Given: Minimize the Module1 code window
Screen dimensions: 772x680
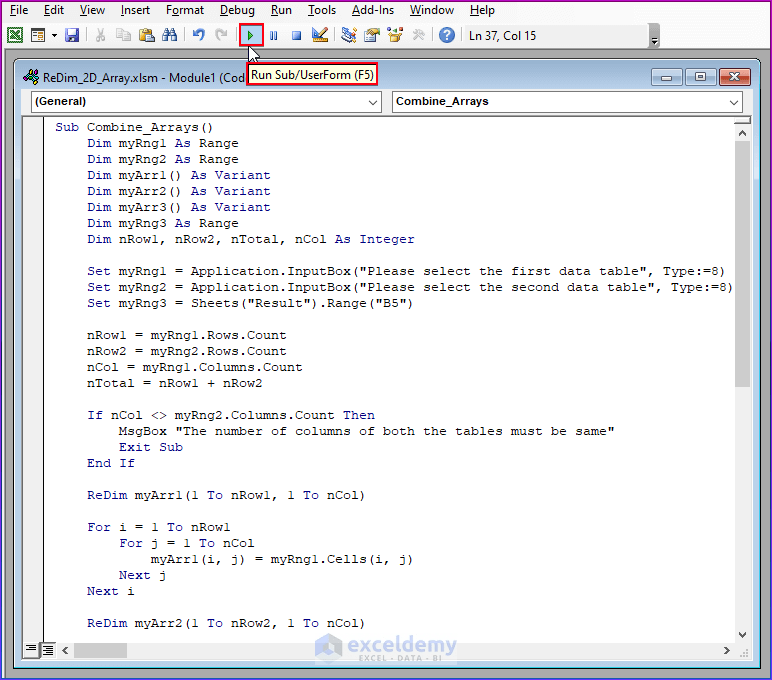Looking at the screenshot, I should tap(666, 77).
